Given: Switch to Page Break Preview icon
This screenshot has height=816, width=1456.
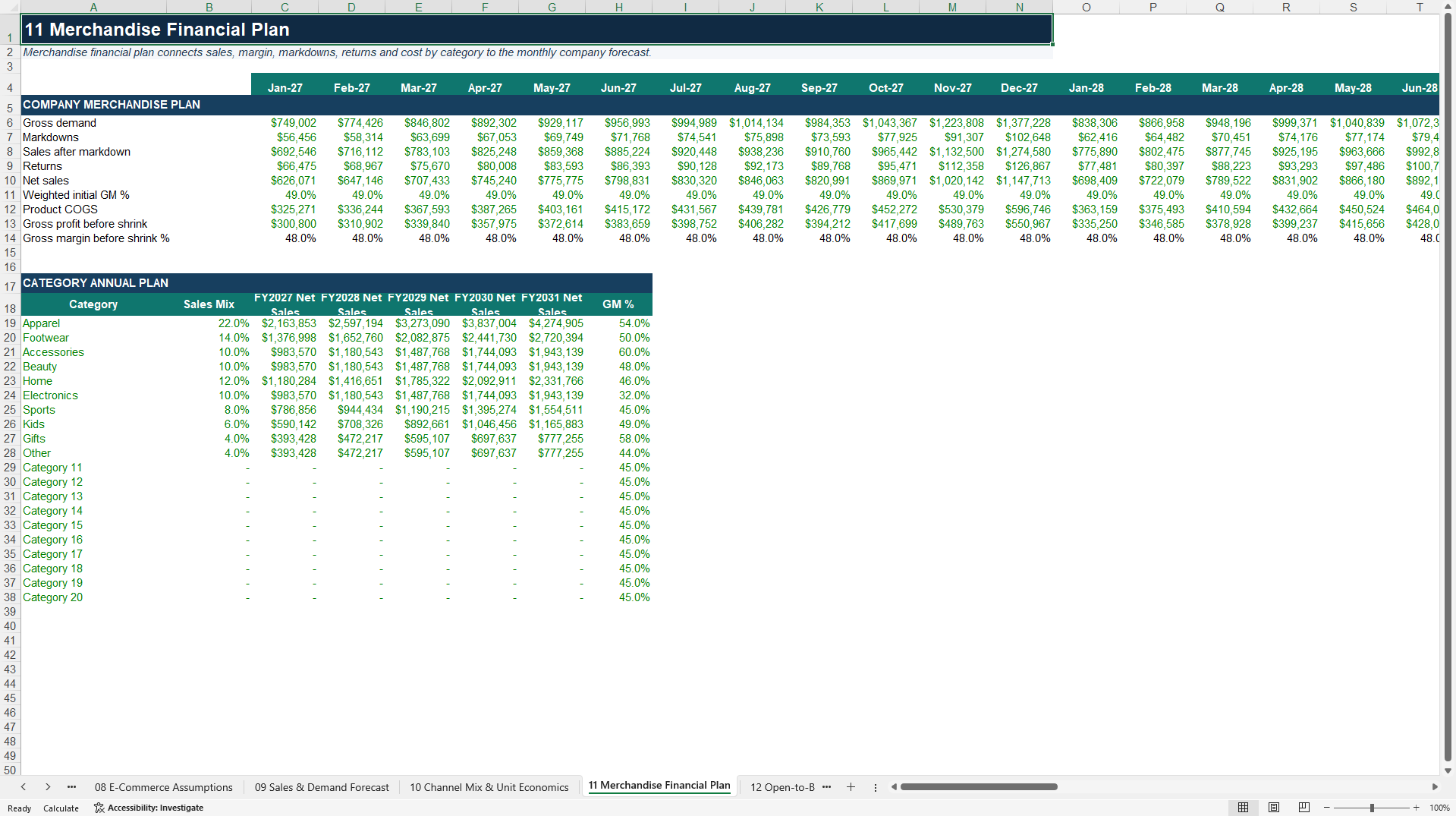Looking at the screenshot, I should (1304, 808).
